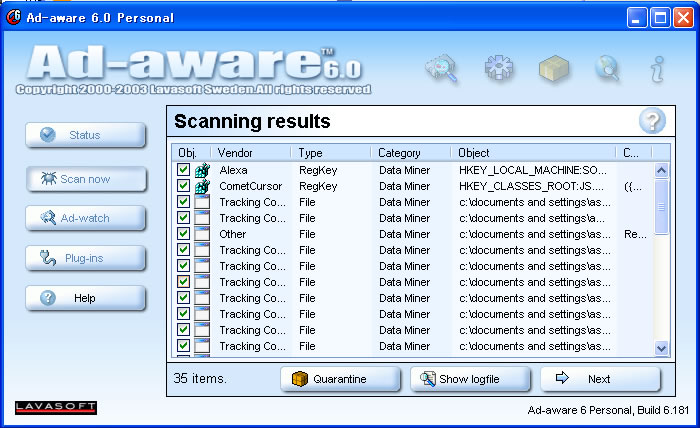
Task: Uncheck the Alexa entry checkbox
Action: [183, 170]
